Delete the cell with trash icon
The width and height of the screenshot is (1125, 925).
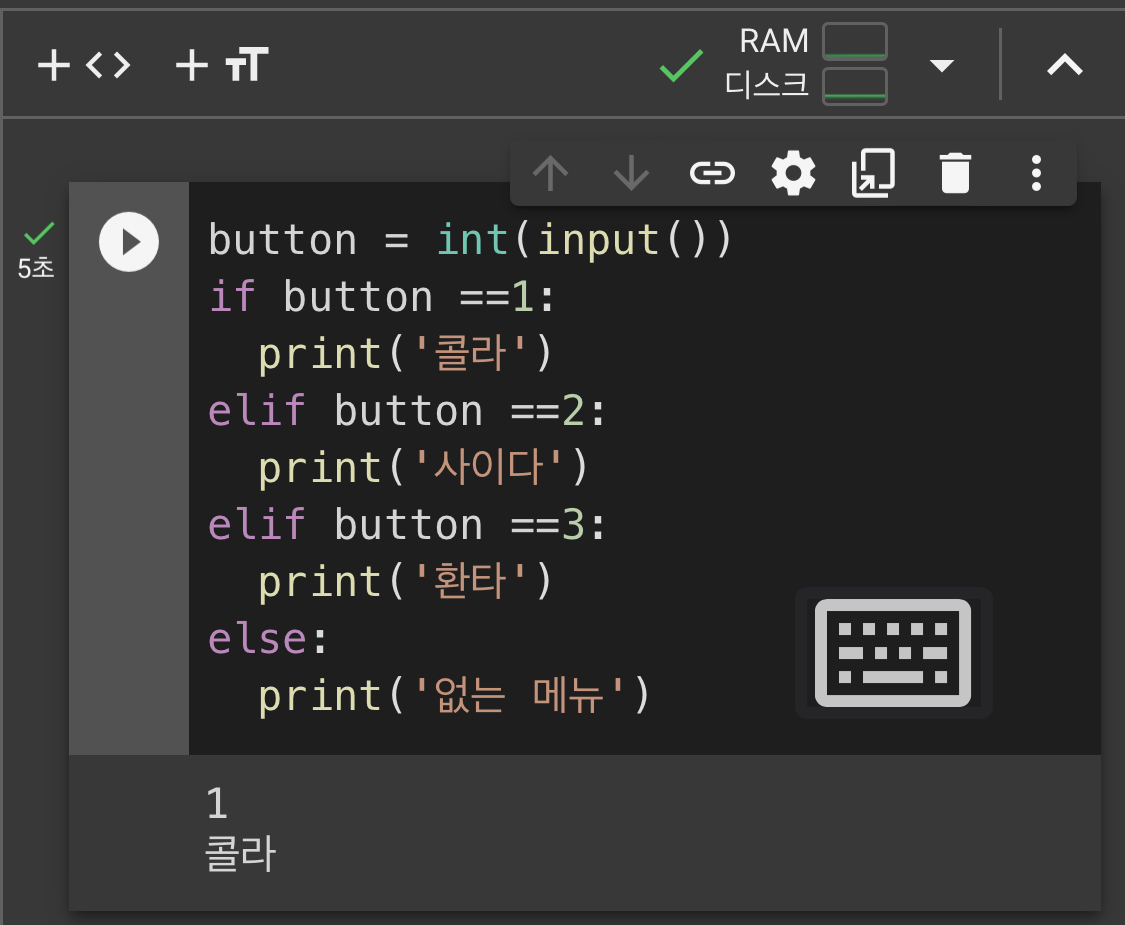pyautogui.click(x=955, y=173)
